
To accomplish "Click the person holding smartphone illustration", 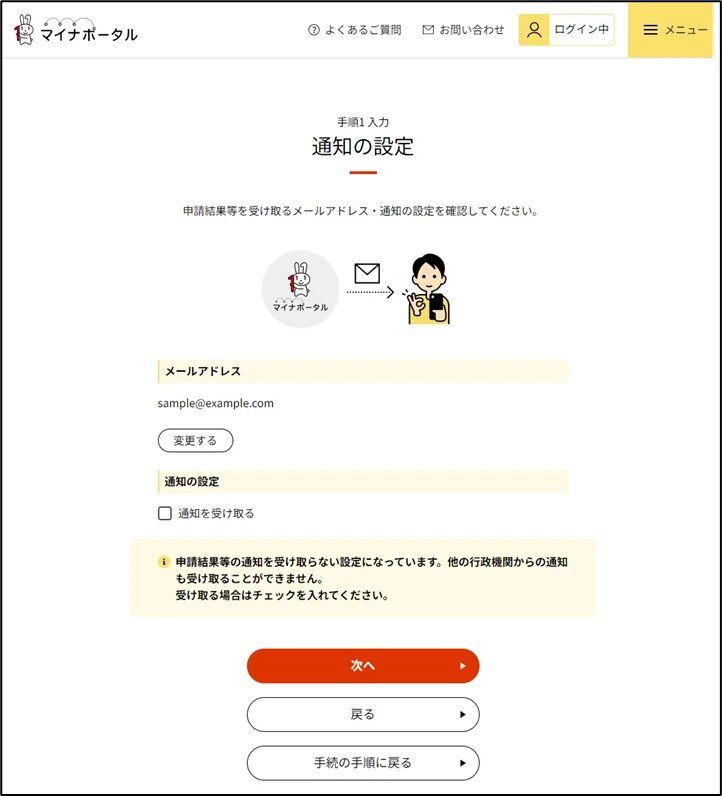I will pyautogui.click(x=426, y=289).
